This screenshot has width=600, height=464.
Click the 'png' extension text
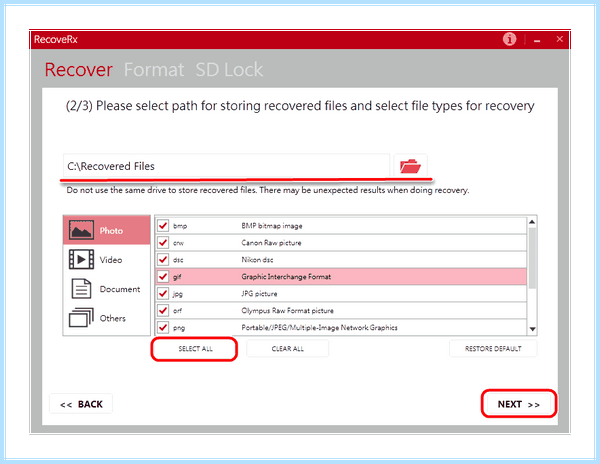point(179,328)
